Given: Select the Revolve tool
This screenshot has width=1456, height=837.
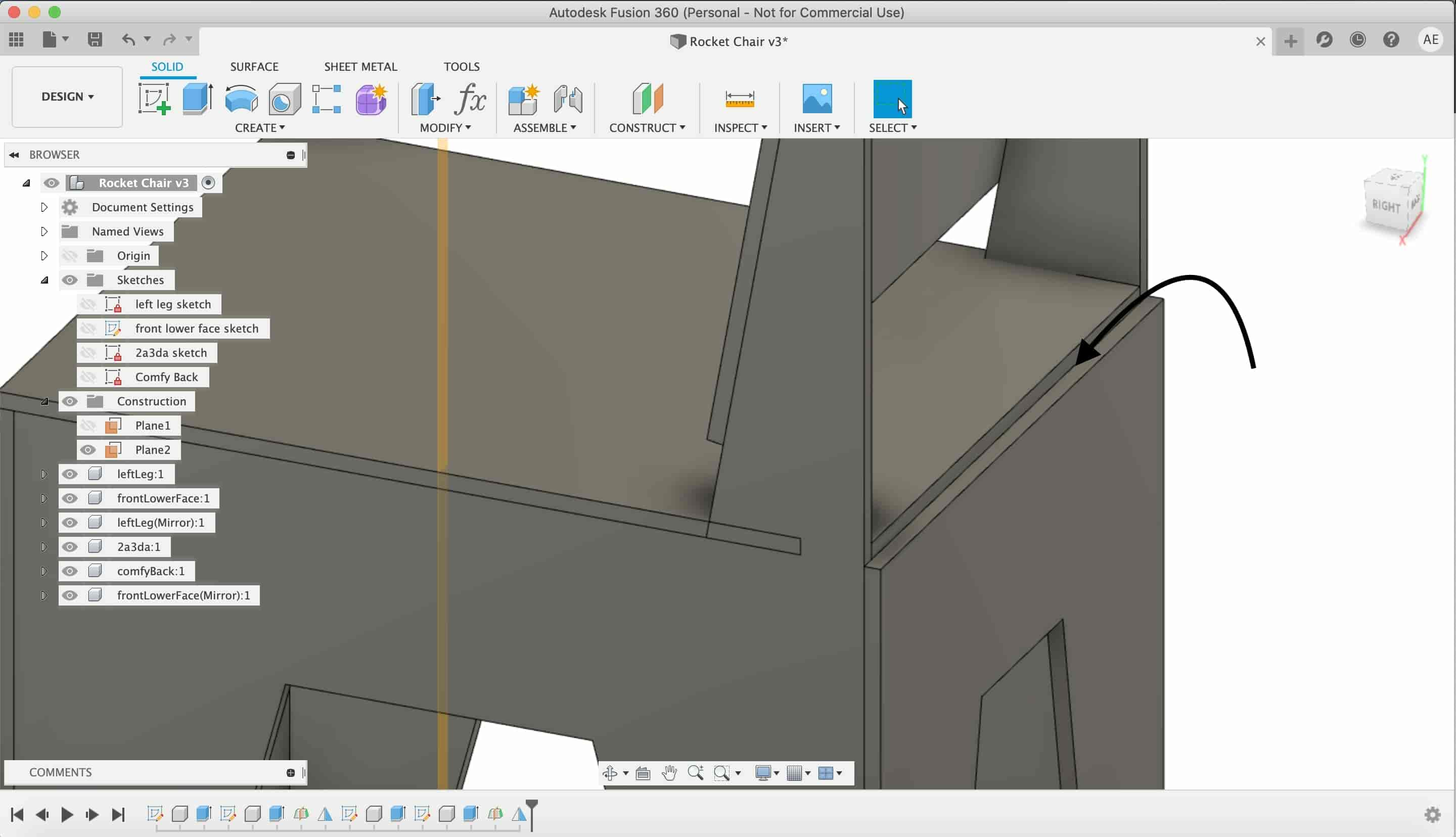Looking at the screenshot, I should click(242, 99).
